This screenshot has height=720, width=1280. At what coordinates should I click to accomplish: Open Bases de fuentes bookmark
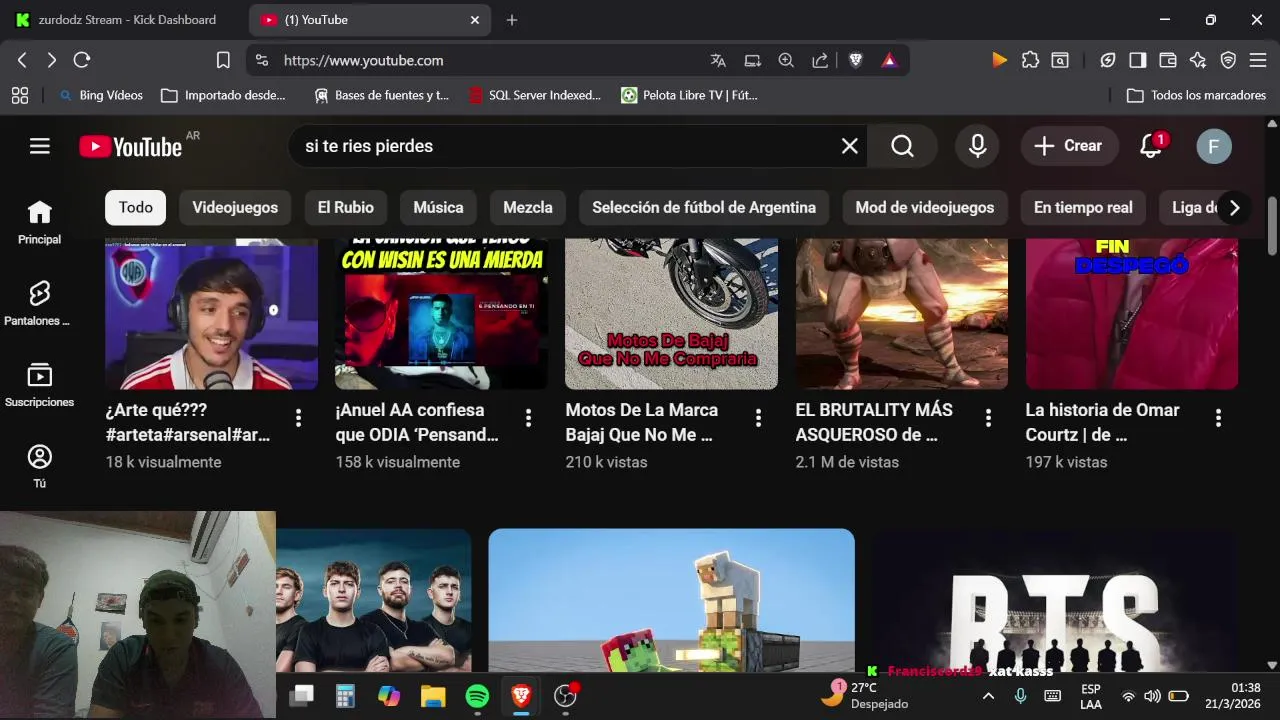pos(381,95)
